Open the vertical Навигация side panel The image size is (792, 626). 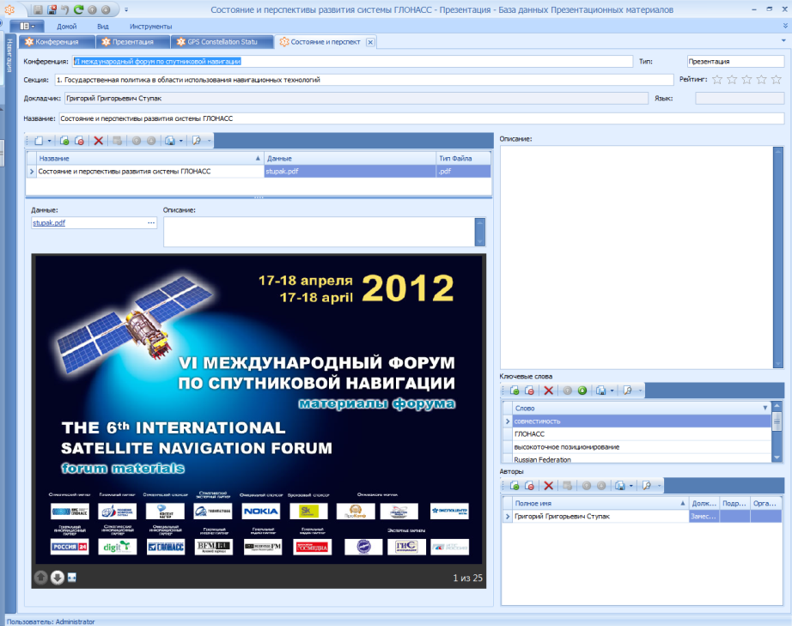(9, 55)
